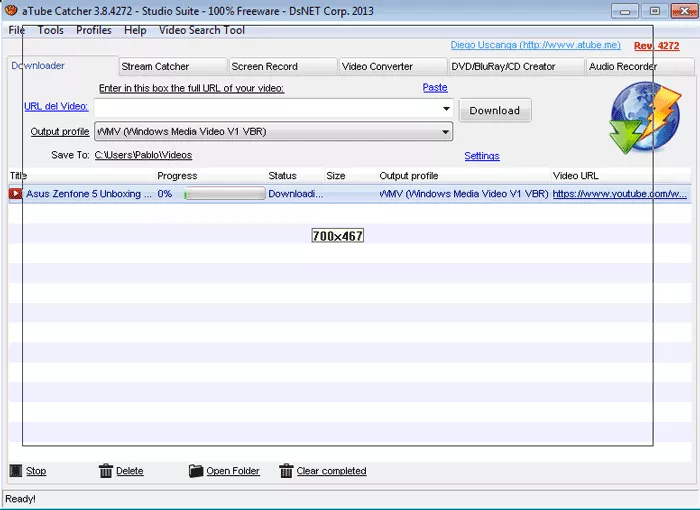
Task: Click the Status column header
Action: pyautogui.click(x=296, y=176)
